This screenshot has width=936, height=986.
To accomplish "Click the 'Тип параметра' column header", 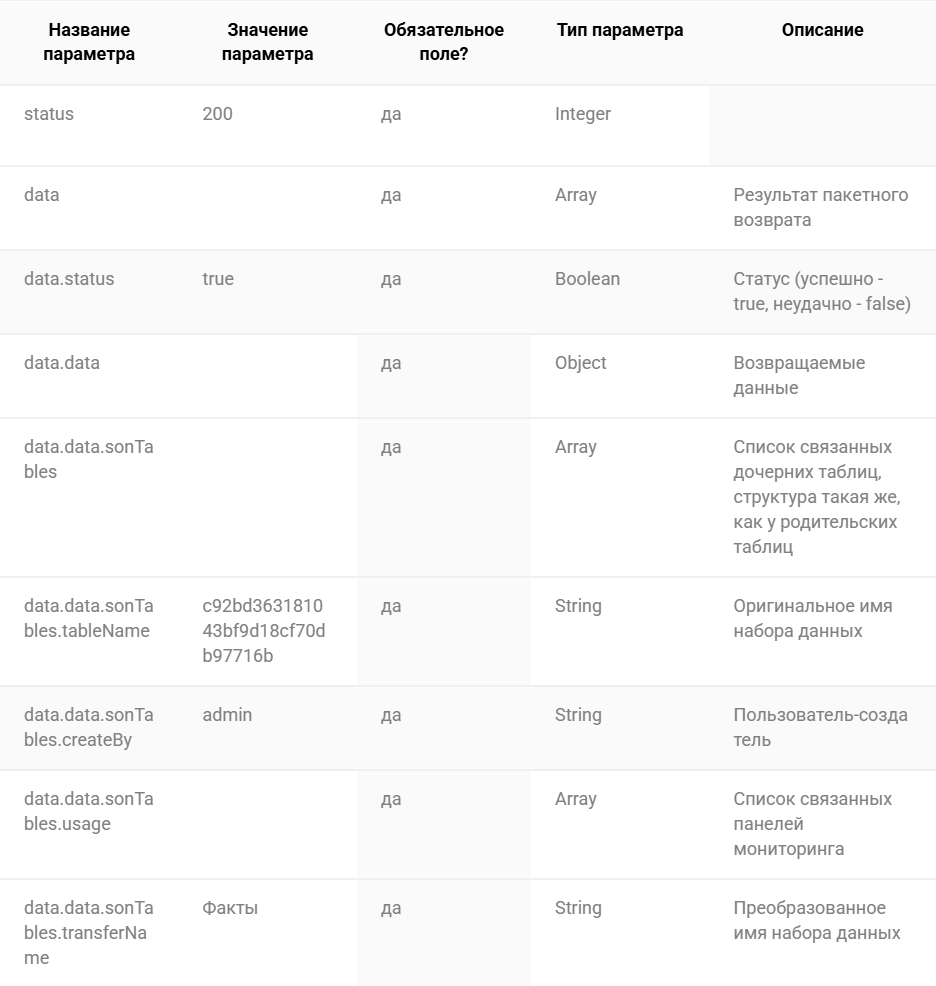I will point(620,30).
